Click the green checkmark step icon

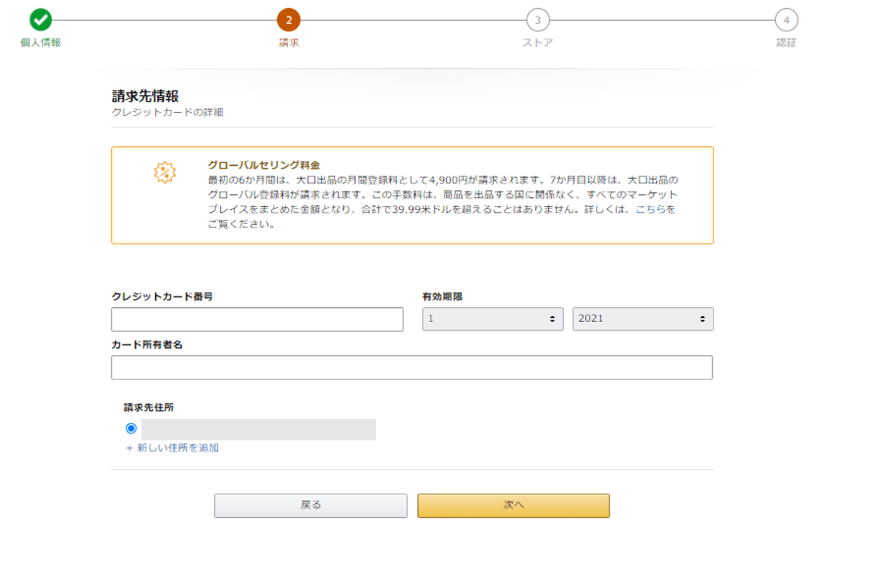[40, 19]
